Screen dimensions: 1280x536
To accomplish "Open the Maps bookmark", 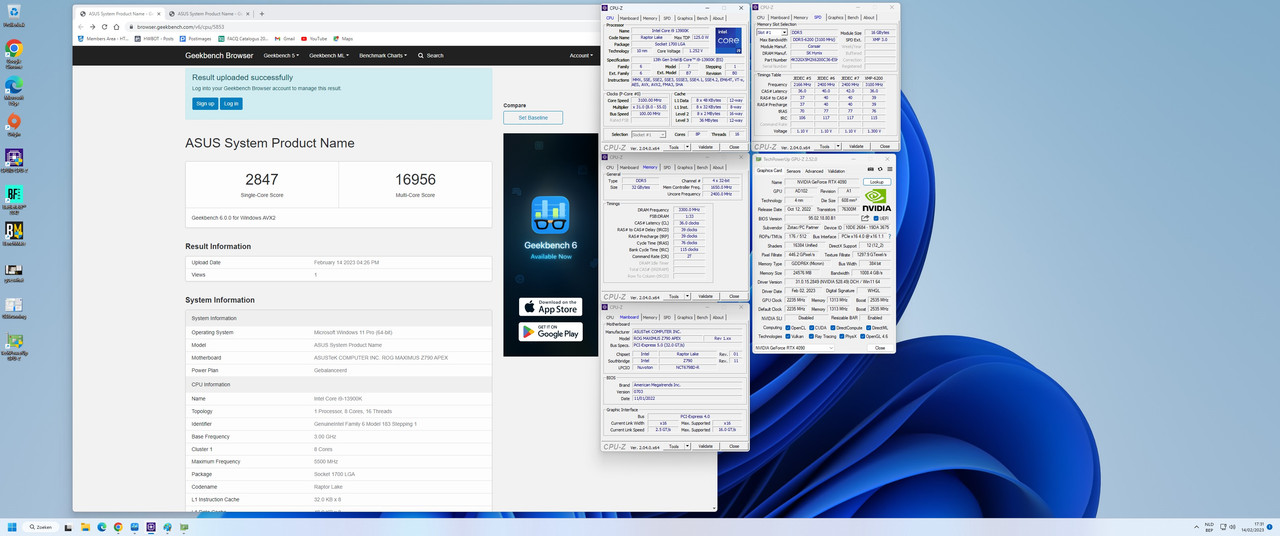I will coord(343,38).
